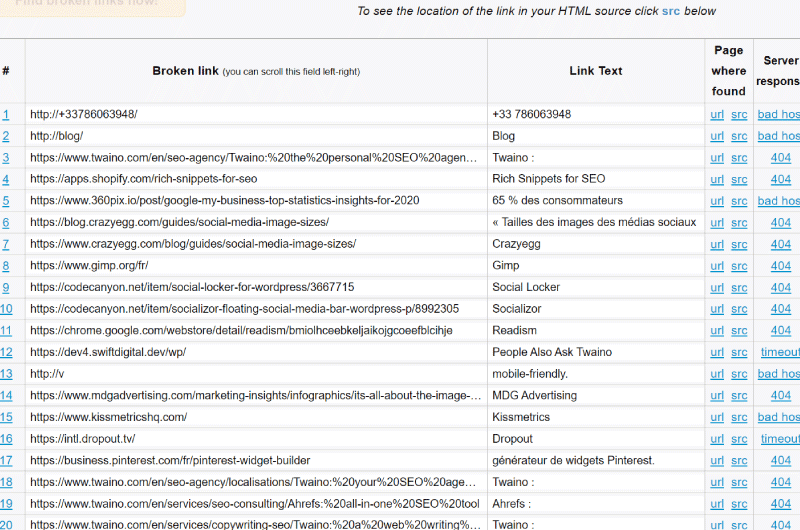The height and width of the screenshot is (530, 800).
Task: Open row number 8 link
Action: pyautogui.click(x=6, y=266)
